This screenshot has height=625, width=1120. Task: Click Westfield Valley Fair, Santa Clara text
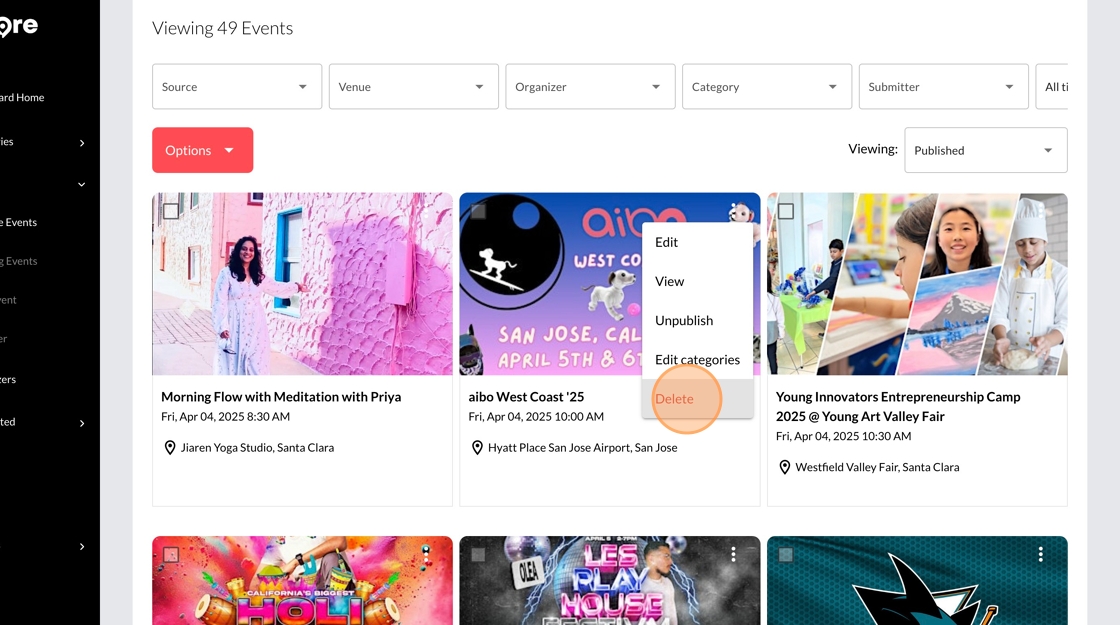(877, 467)
